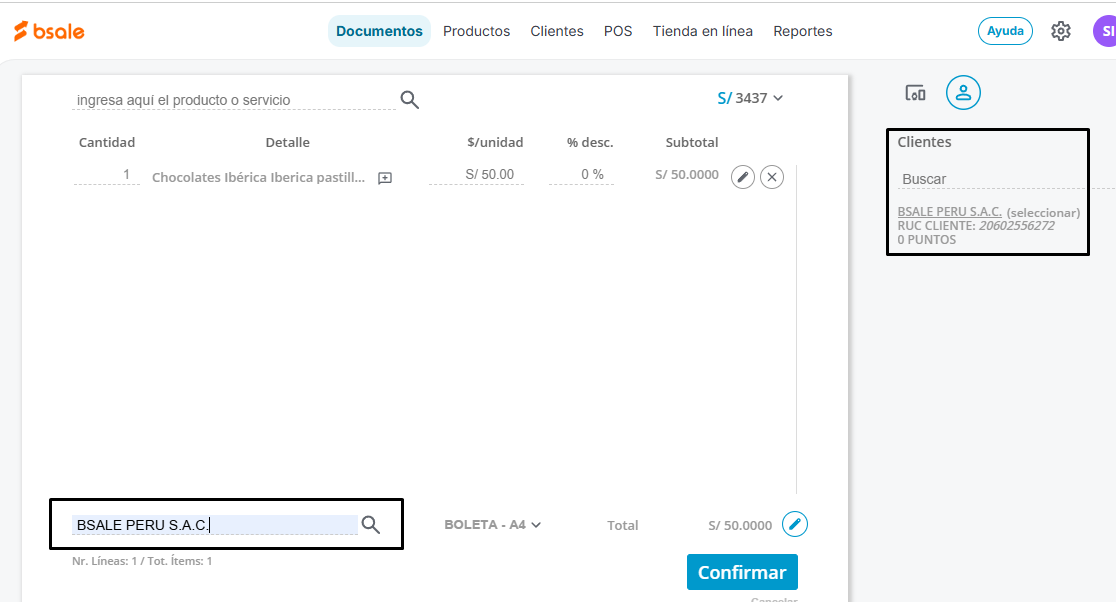
Task: Click the BSALE PERU S.A.C. client input
Action: click(x=214, y=525)
